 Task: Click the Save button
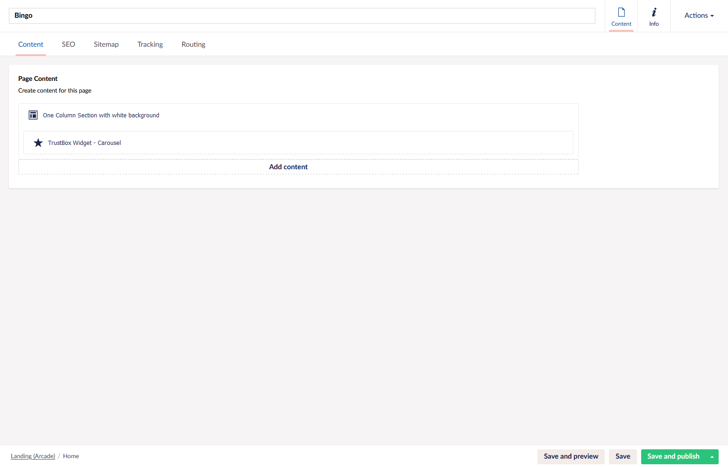pyautogui.click(x=623, y=457)
